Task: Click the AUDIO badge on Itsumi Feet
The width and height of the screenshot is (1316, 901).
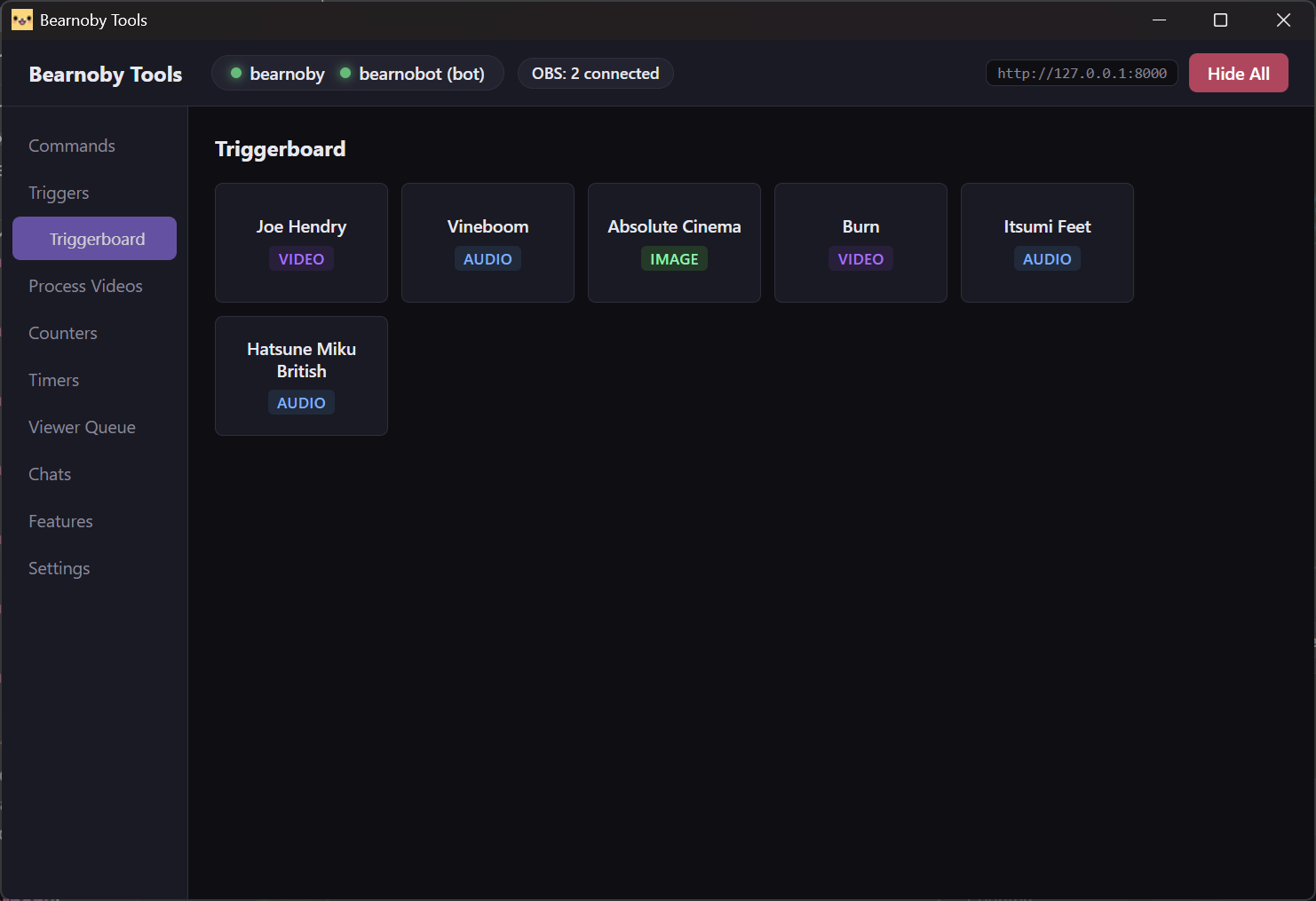Action: [x=1047, y=259]
